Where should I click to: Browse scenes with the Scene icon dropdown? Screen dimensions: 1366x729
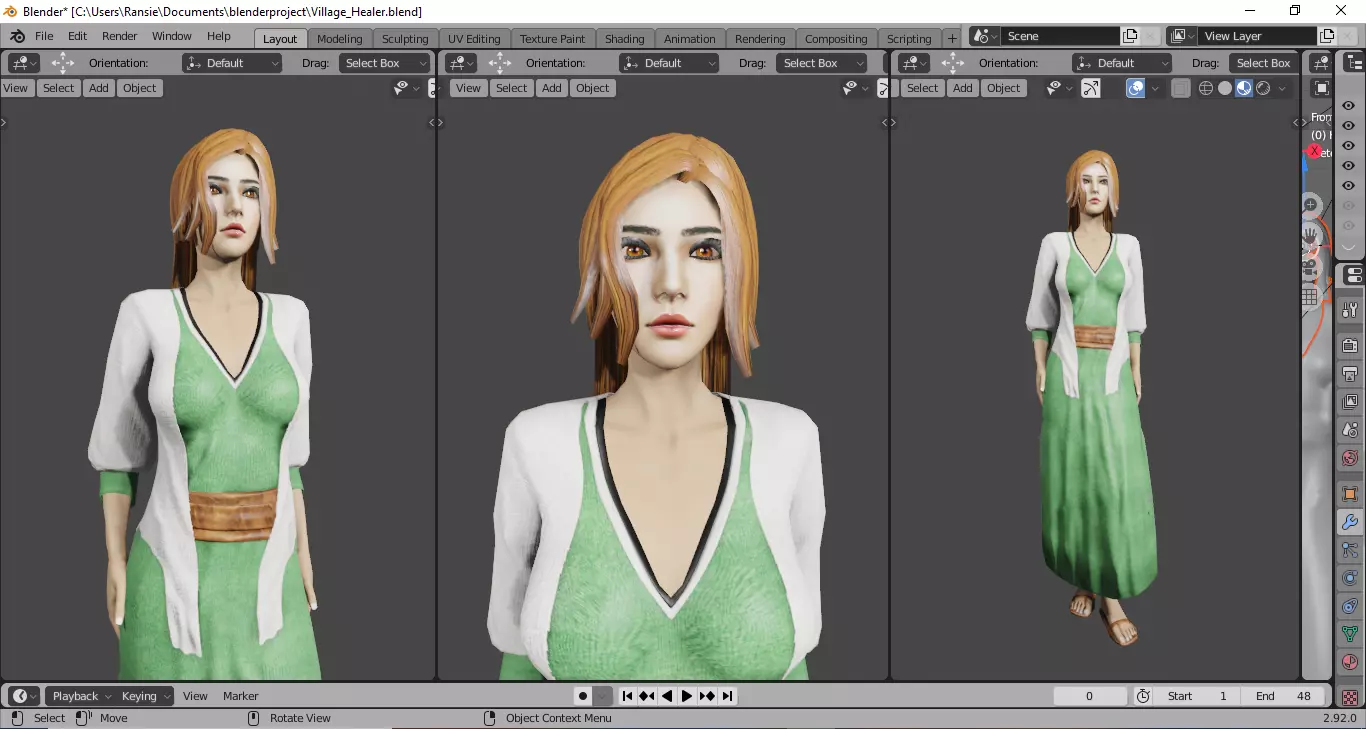tap(984, 36)
